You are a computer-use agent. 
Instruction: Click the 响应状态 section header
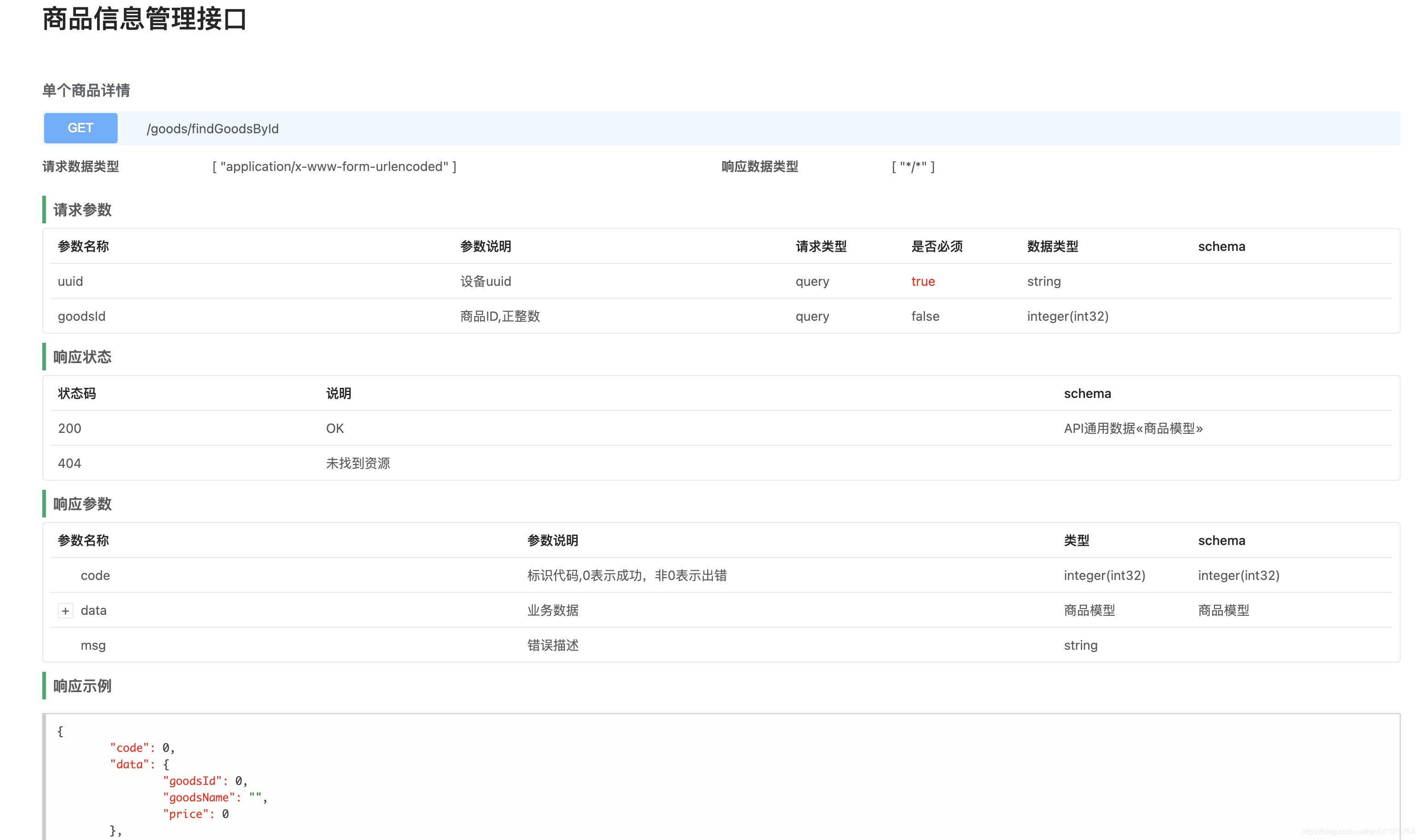pos(81,357)
